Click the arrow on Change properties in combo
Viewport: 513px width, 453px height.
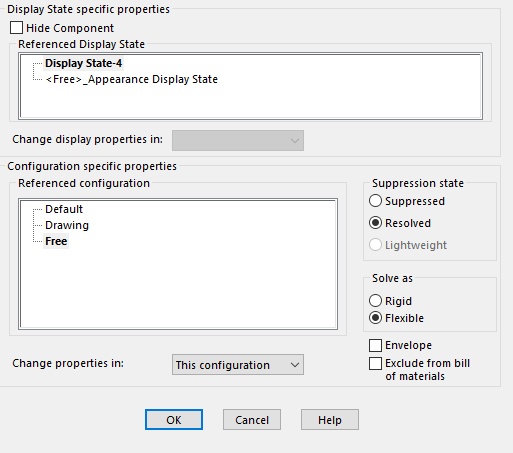[295, 365]
